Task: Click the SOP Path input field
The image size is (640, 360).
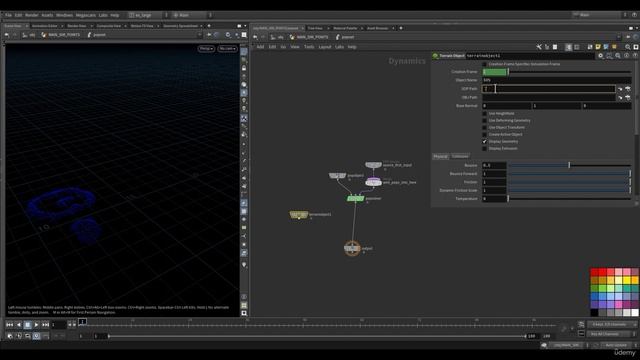Action: [x=549, y=89]
